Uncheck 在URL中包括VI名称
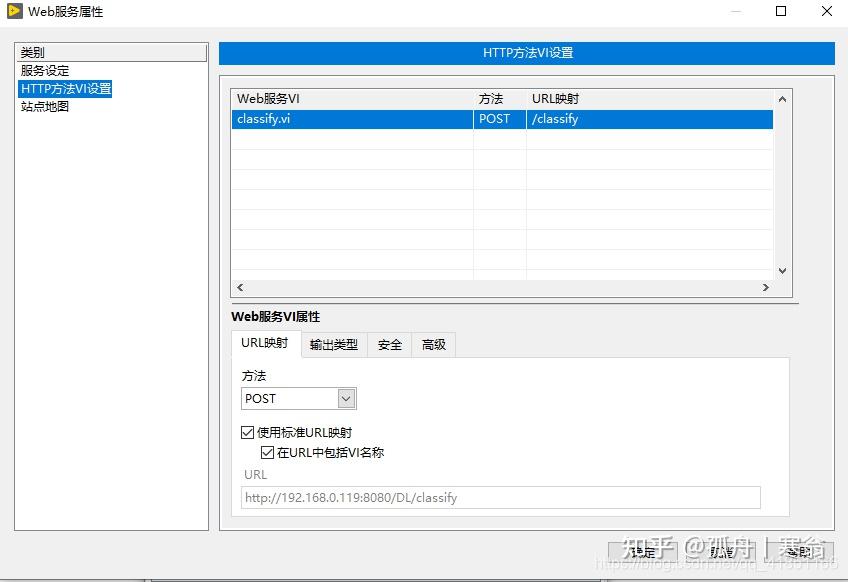Image resolution: width=848 pixels, height=582 pixels. [x=267, y=452]
